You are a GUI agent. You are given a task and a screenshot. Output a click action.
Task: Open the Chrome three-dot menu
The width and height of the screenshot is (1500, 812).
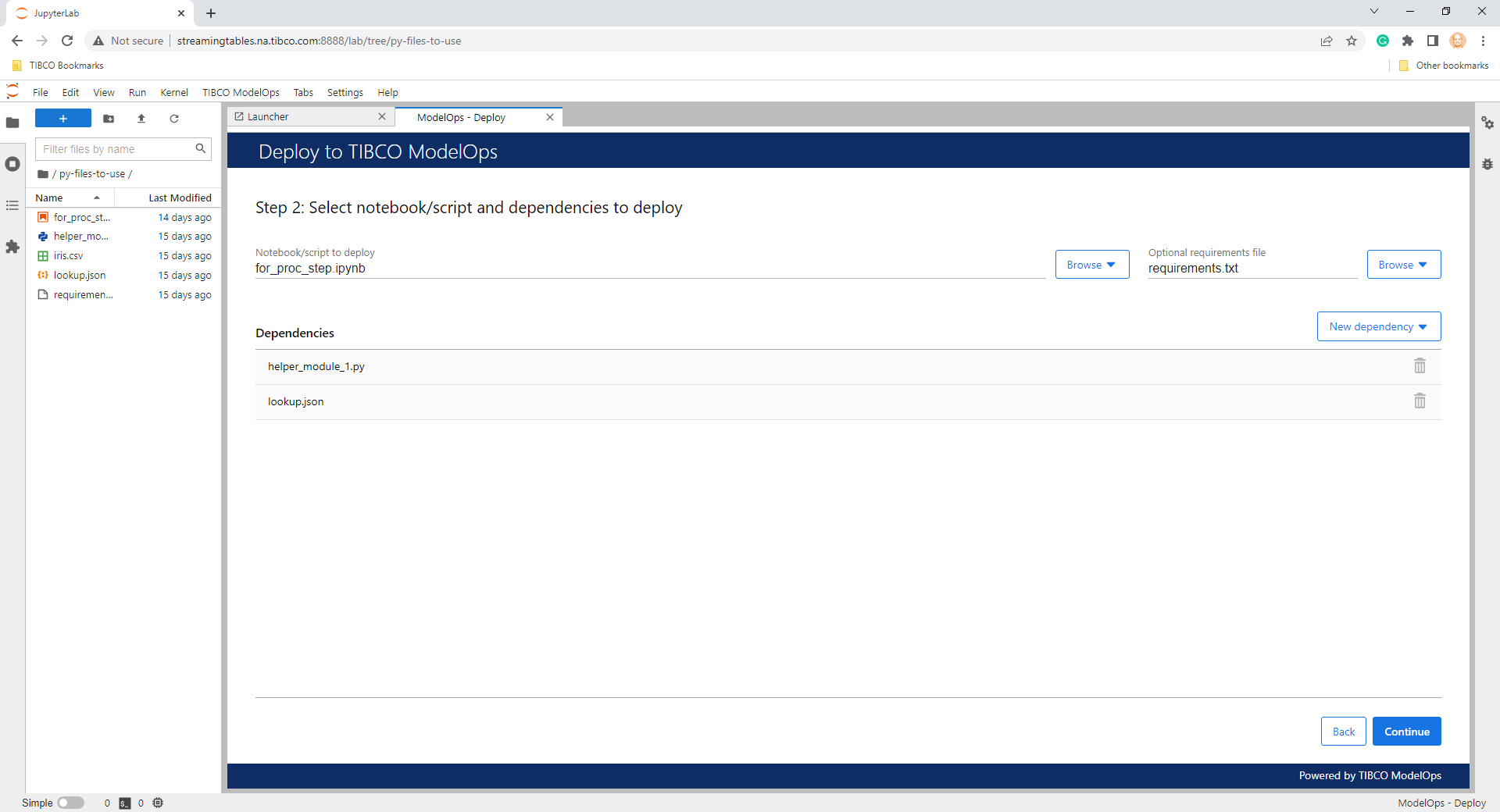point(1483,41)
